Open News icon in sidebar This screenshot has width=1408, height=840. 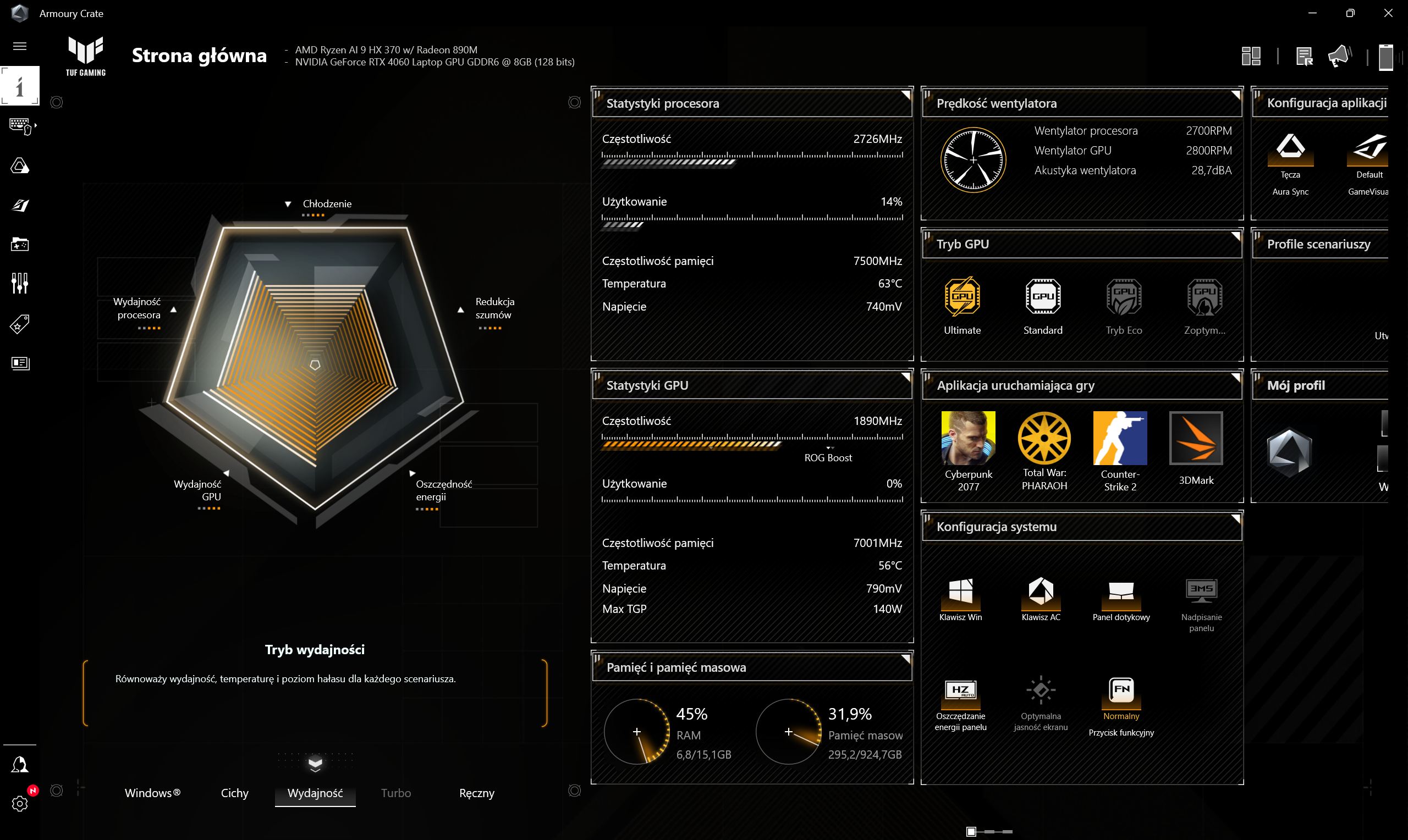click(x=20, y=363)
